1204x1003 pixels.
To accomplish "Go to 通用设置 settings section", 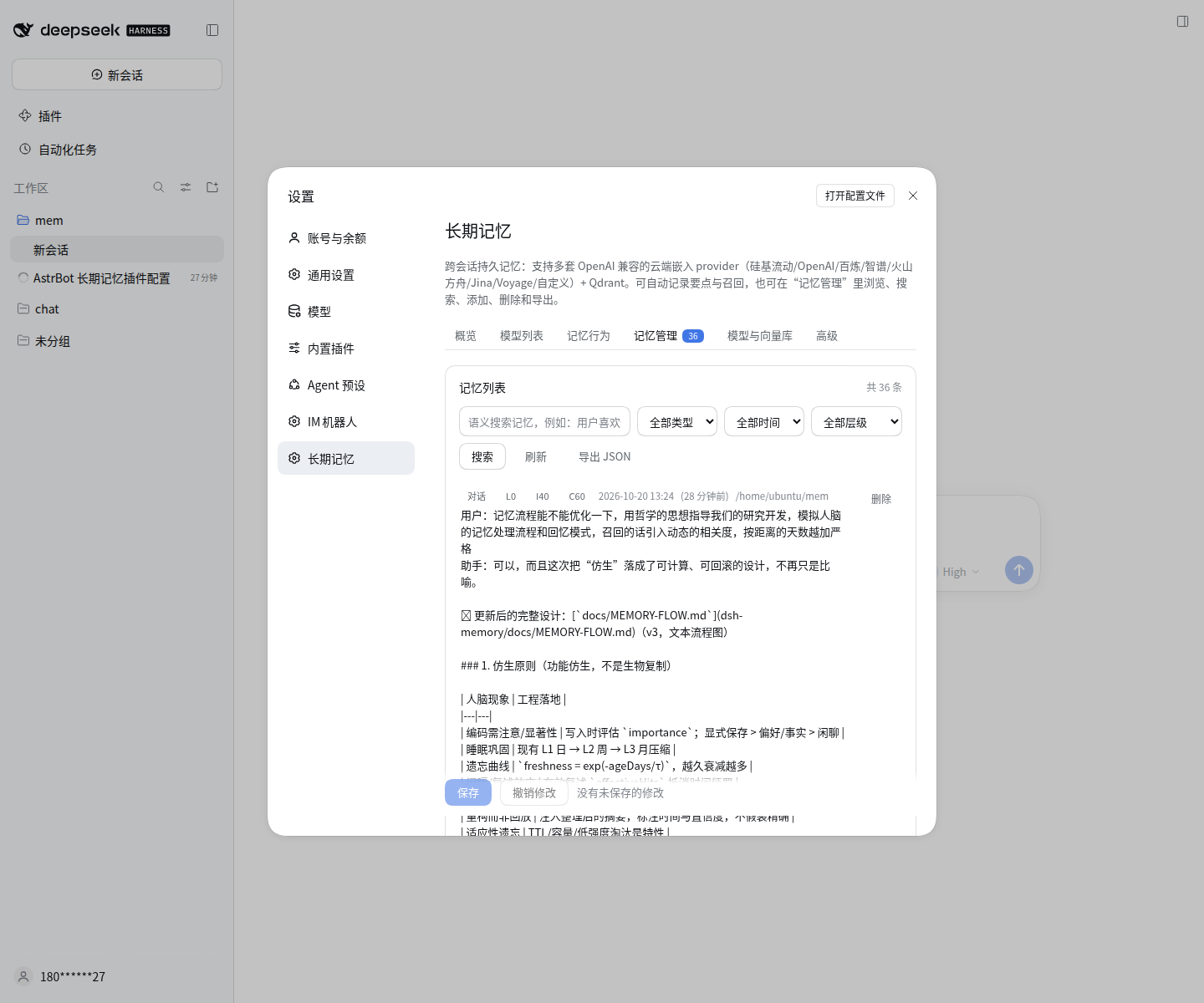I will [346, 275].
